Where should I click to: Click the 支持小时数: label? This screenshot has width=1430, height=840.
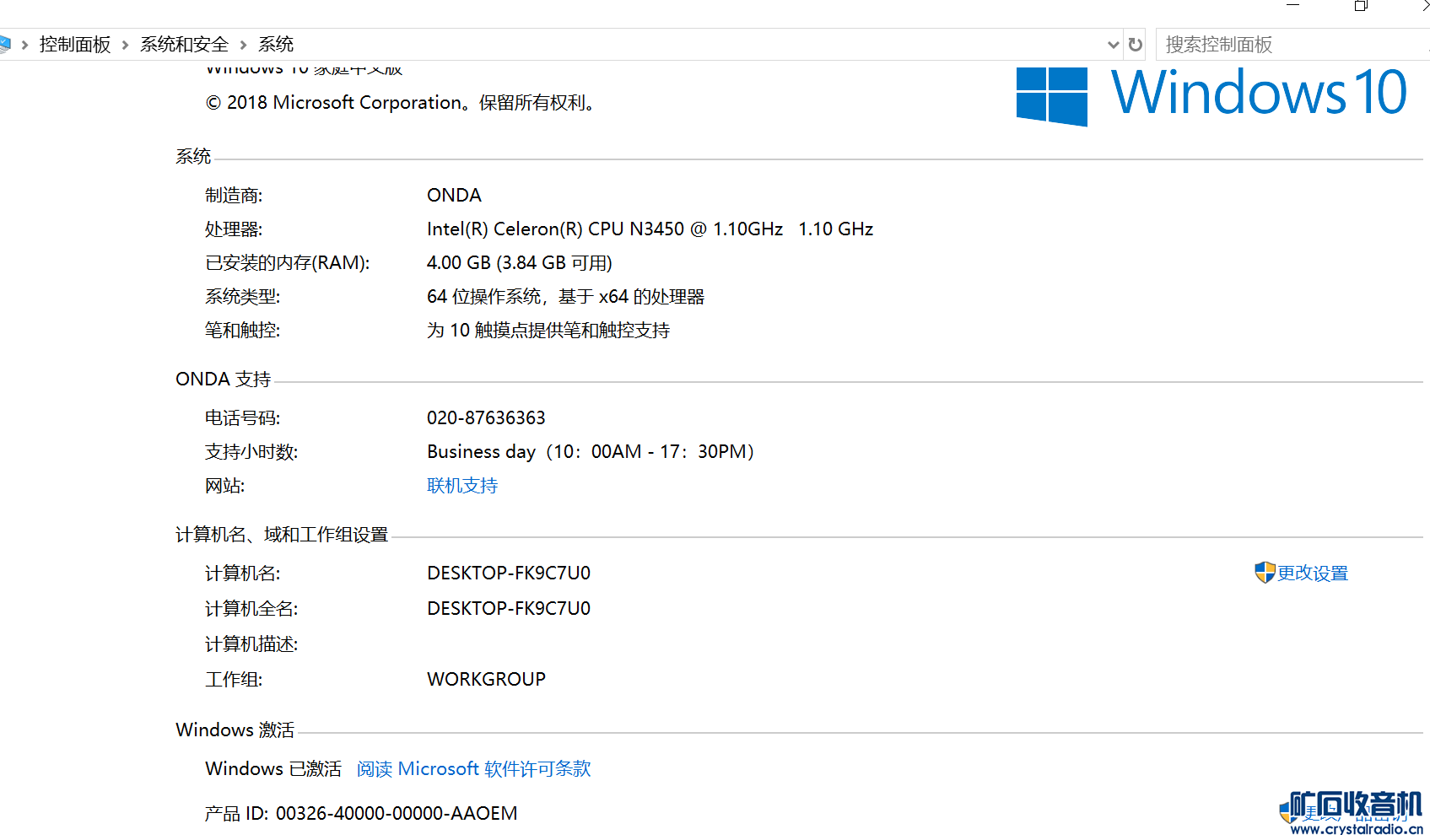click(x=251, y=452)
